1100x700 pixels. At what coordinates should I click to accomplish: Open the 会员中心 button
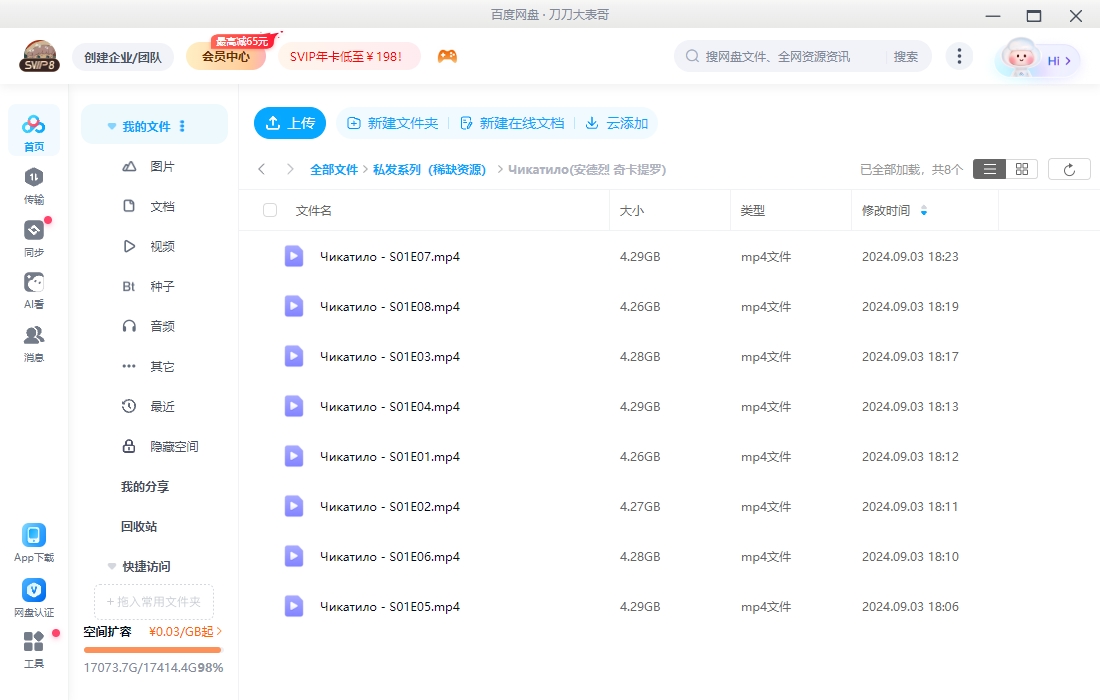click(x=226, y=57)
